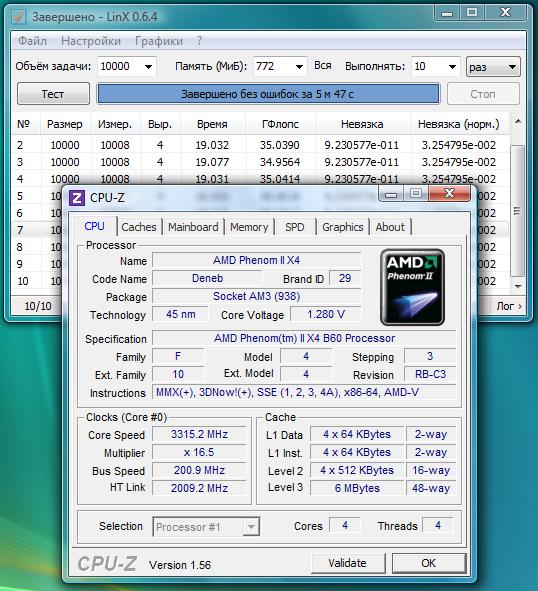This screenshot has height=591, width=538.
Task: Click the Тест button
Action: pos(53,93)
